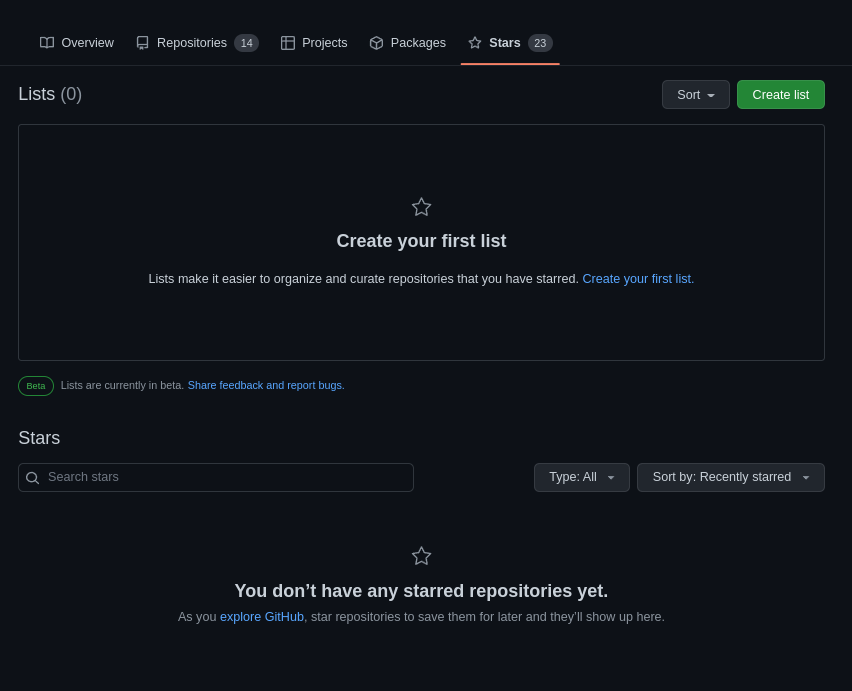Open the Overview tab
This screenshot has width=852, height=691.
pyautogui.click(x=77, y=43)
